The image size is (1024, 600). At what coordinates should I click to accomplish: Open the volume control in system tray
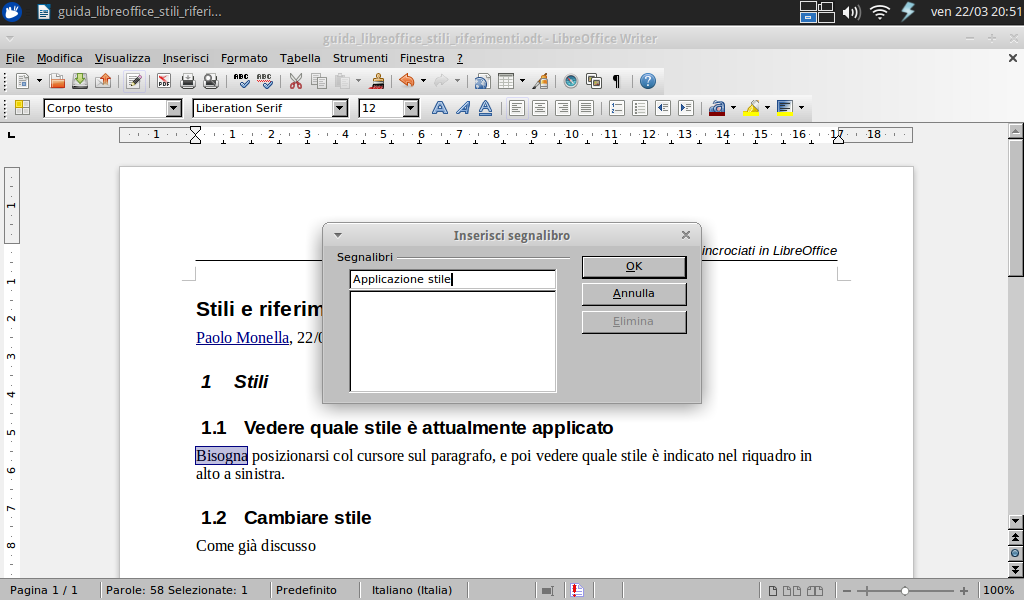click(x=851, y=12)
